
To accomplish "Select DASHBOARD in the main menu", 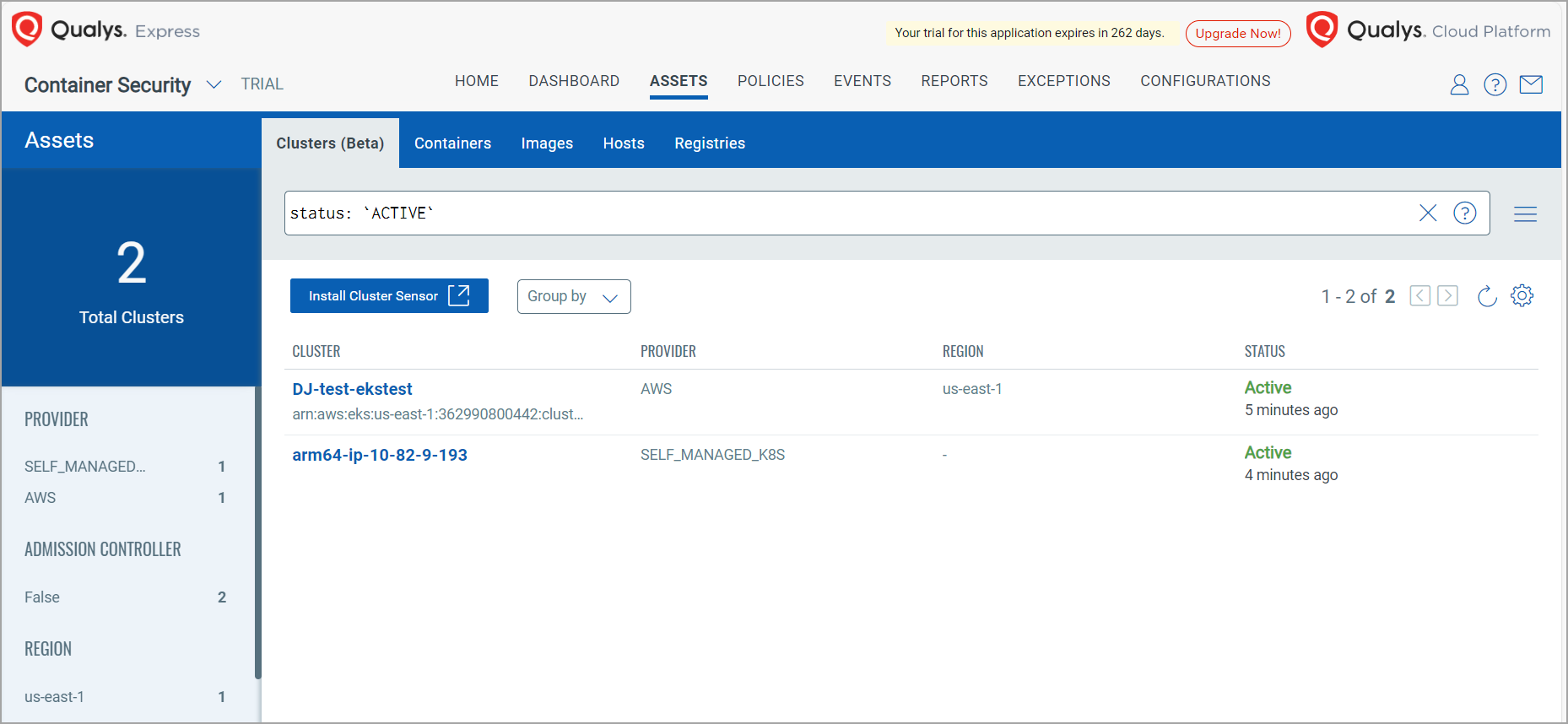I will pyautogui.click(x=574, y=81).
